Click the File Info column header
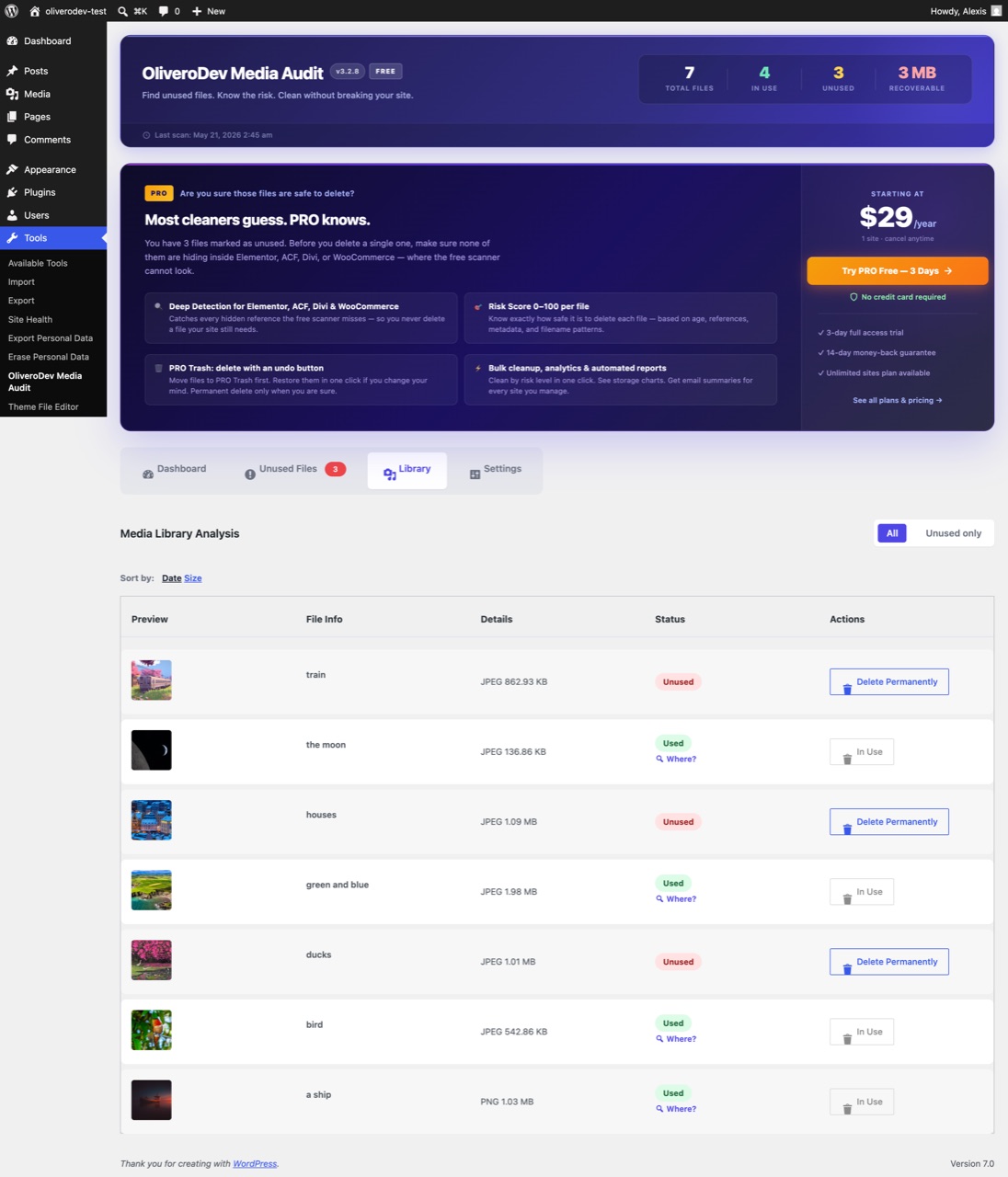This screenshot has width=1008, height=1177. (324, 620)
